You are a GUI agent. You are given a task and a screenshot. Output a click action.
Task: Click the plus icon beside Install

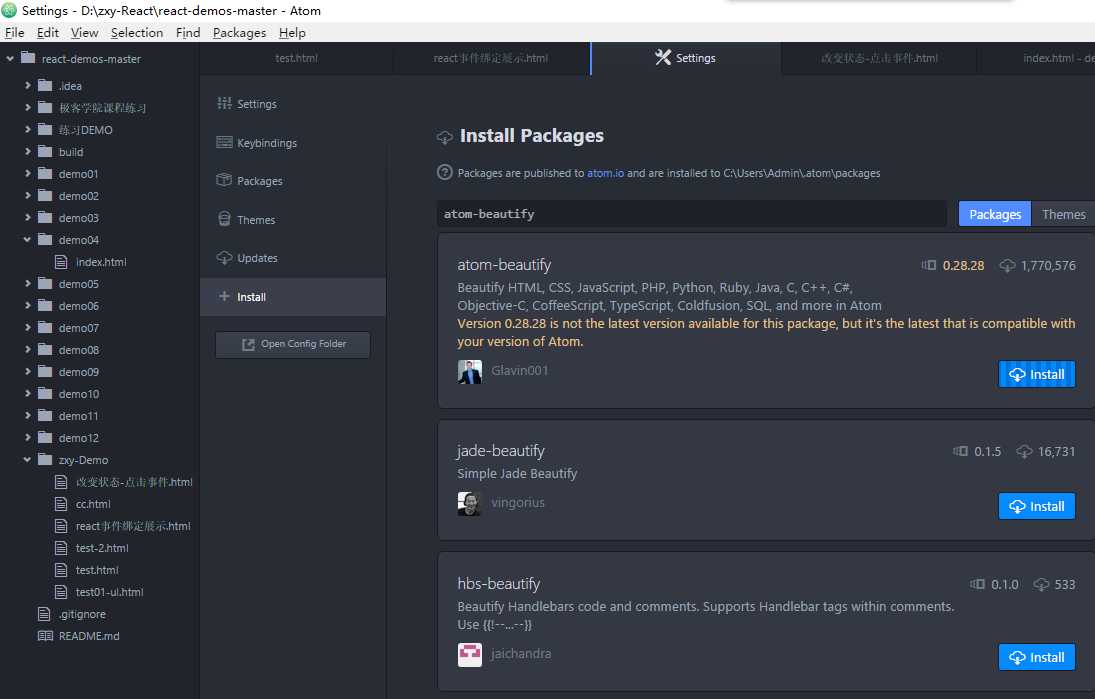click(224, 296)
